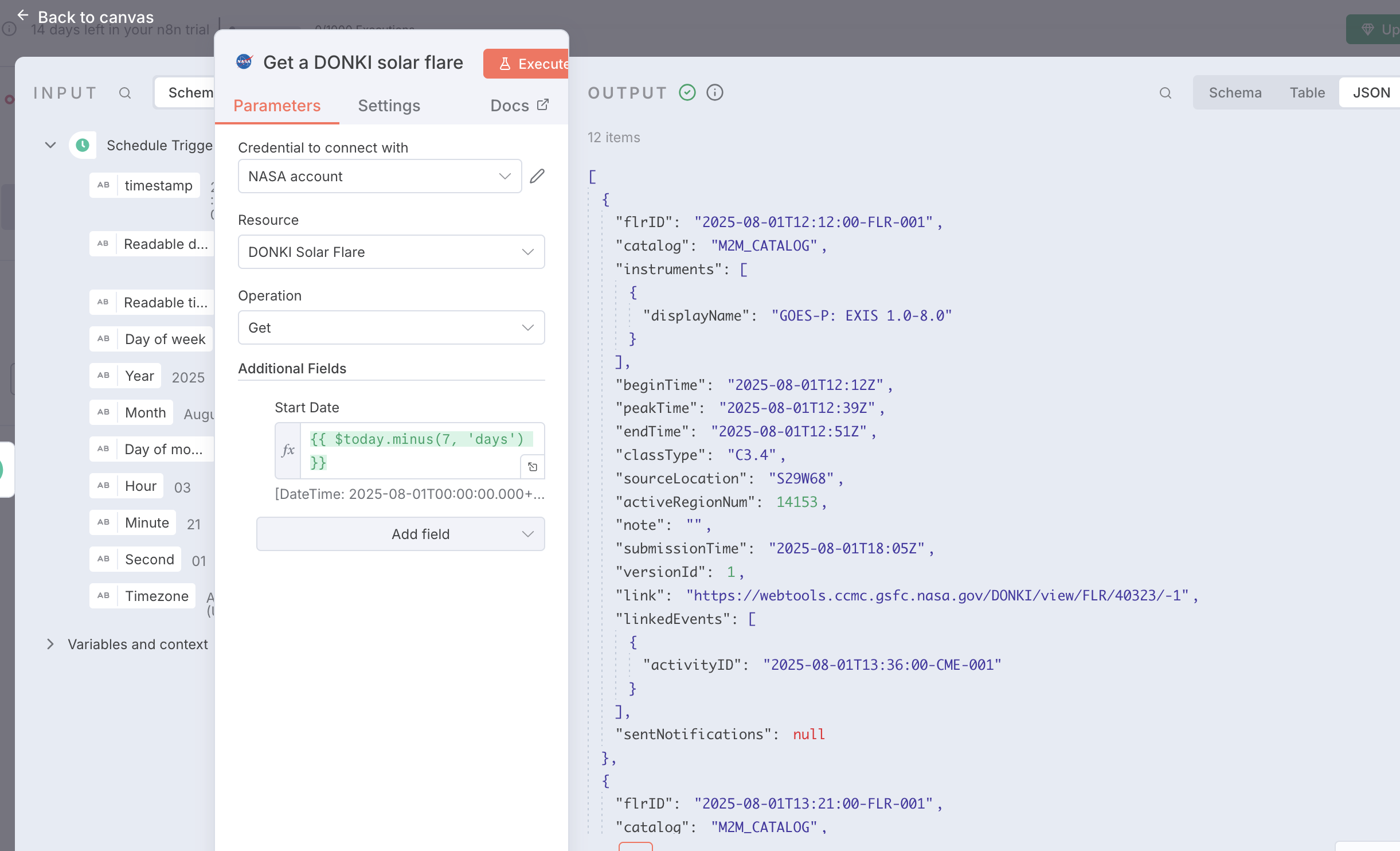
Task: Click the AB type icon beside Timezone
Action: pyautogui.click(x=103, y=596)
